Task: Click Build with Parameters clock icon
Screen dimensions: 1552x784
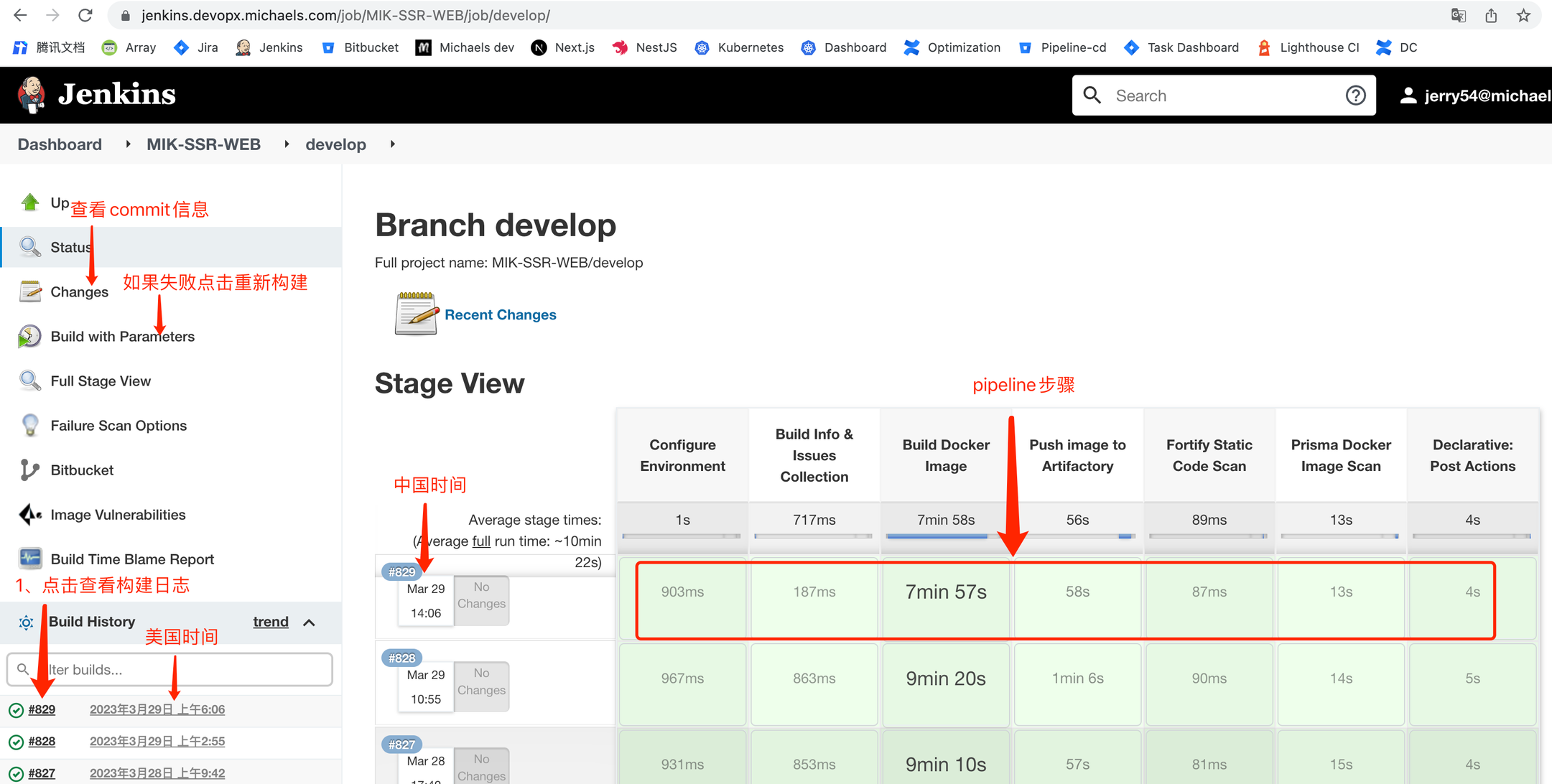Action: tap(30, 336)
